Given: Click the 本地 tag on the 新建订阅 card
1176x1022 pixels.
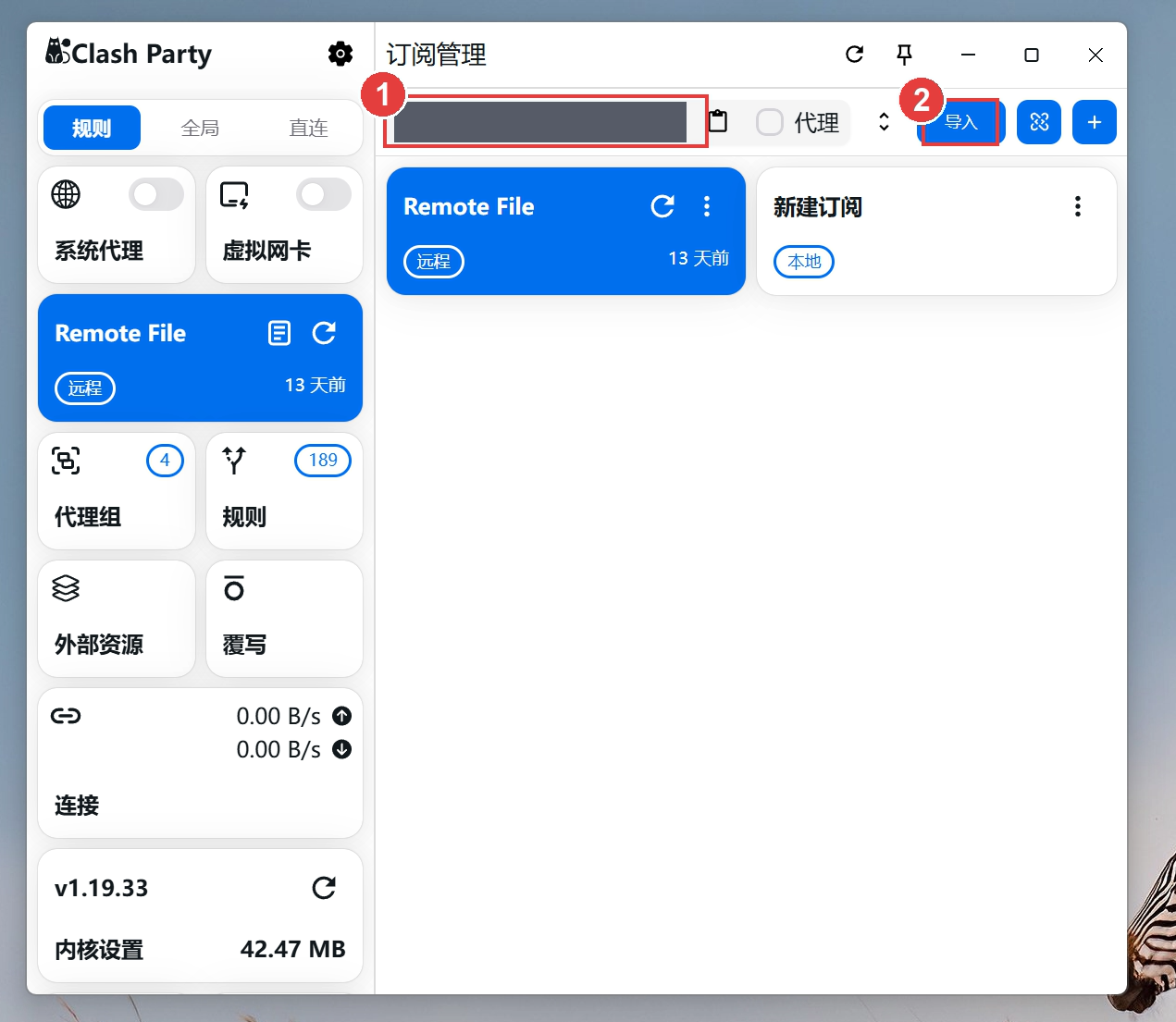Looking at the screenshot, I should click(804, 262).
